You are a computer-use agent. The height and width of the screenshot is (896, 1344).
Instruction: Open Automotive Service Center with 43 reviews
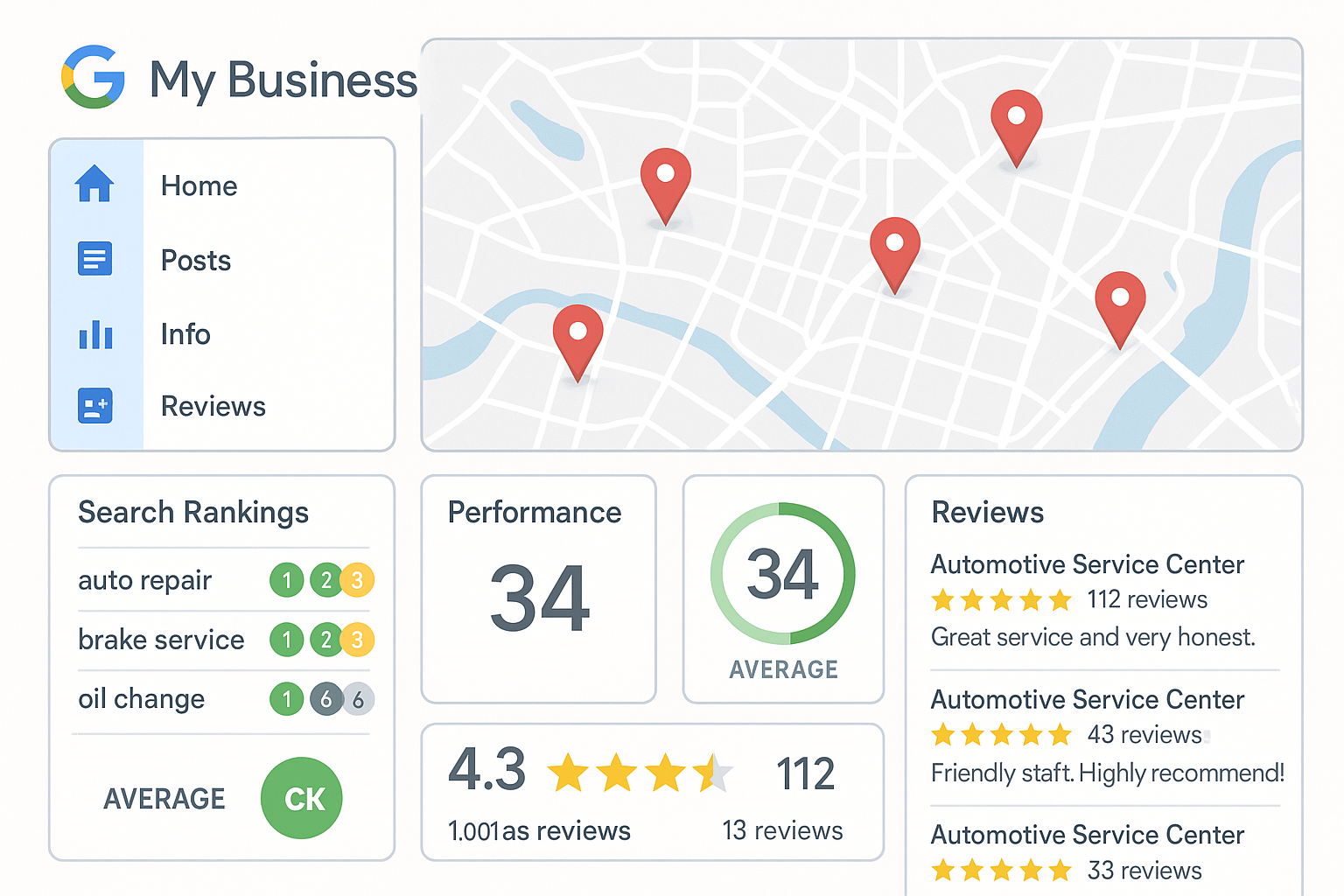[x=1088, y=700]
